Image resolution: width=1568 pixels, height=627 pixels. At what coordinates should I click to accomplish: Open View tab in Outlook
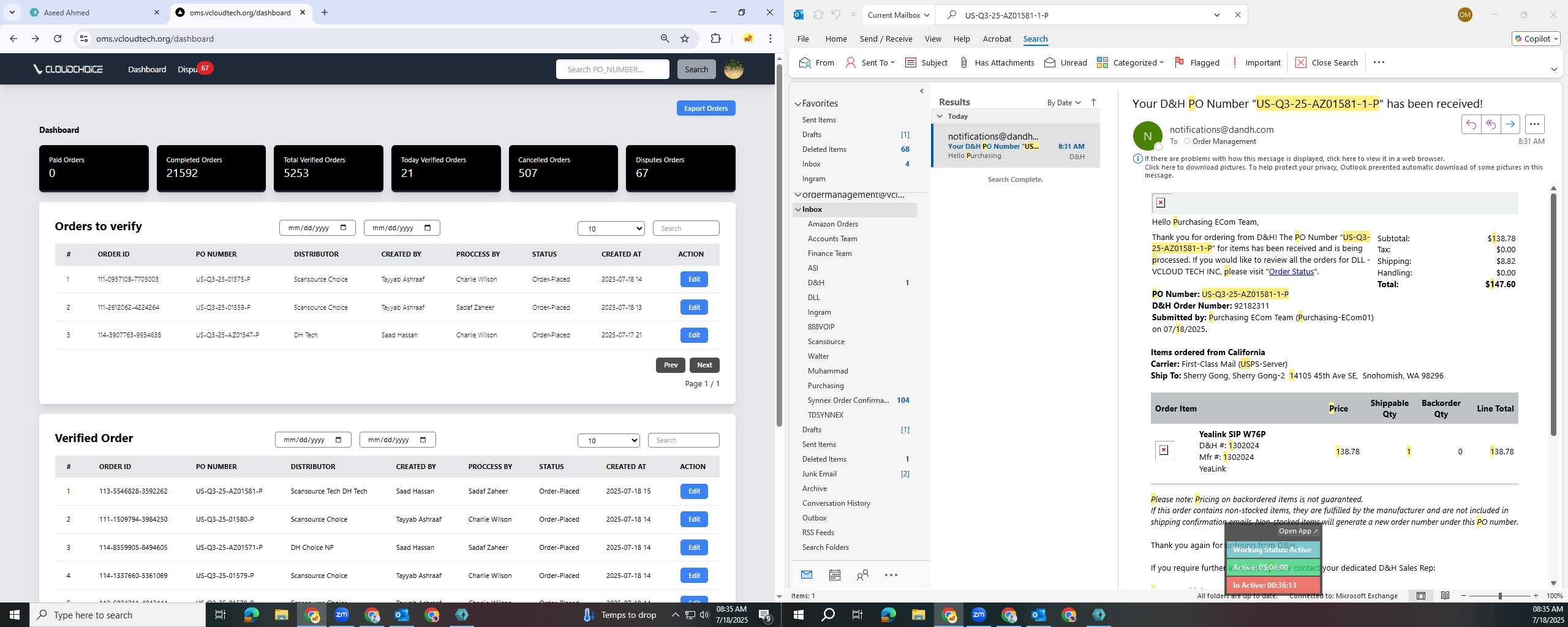tap(932, 39)
